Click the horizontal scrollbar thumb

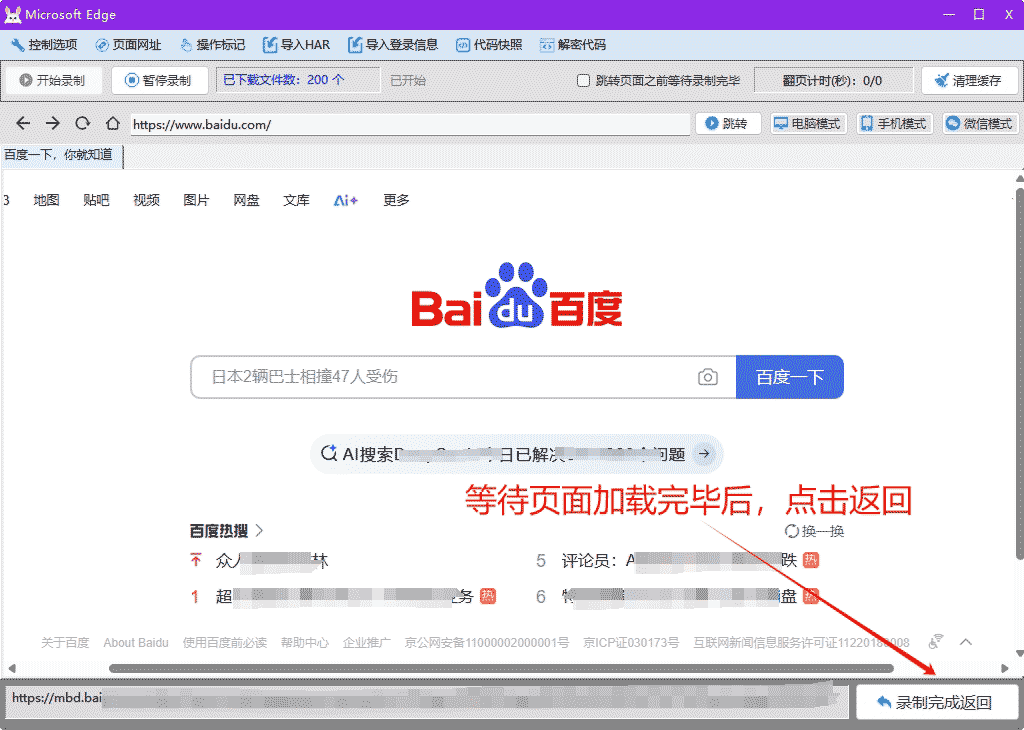pyautogui.click(x=501, y=668)
